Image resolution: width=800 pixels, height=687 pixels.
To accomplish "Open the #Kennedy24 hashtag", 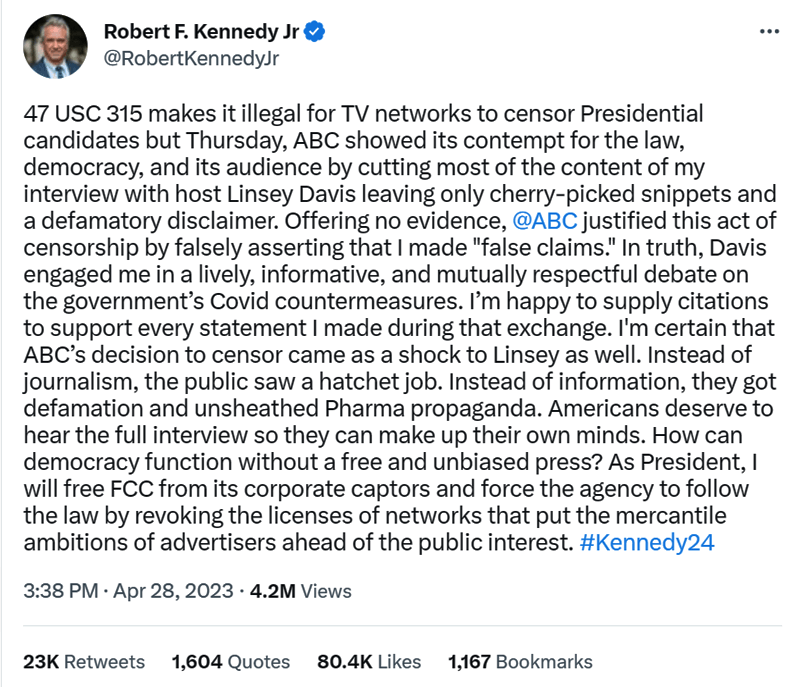I will pyautogui.click(x=646, y=542).
